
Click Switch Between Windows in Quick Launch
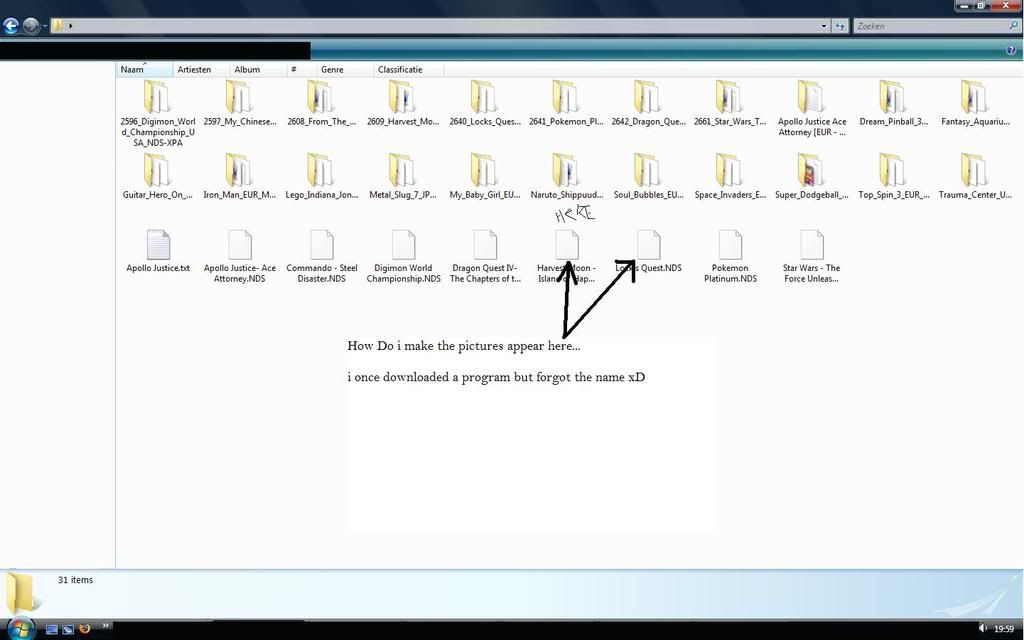(67, 630)
